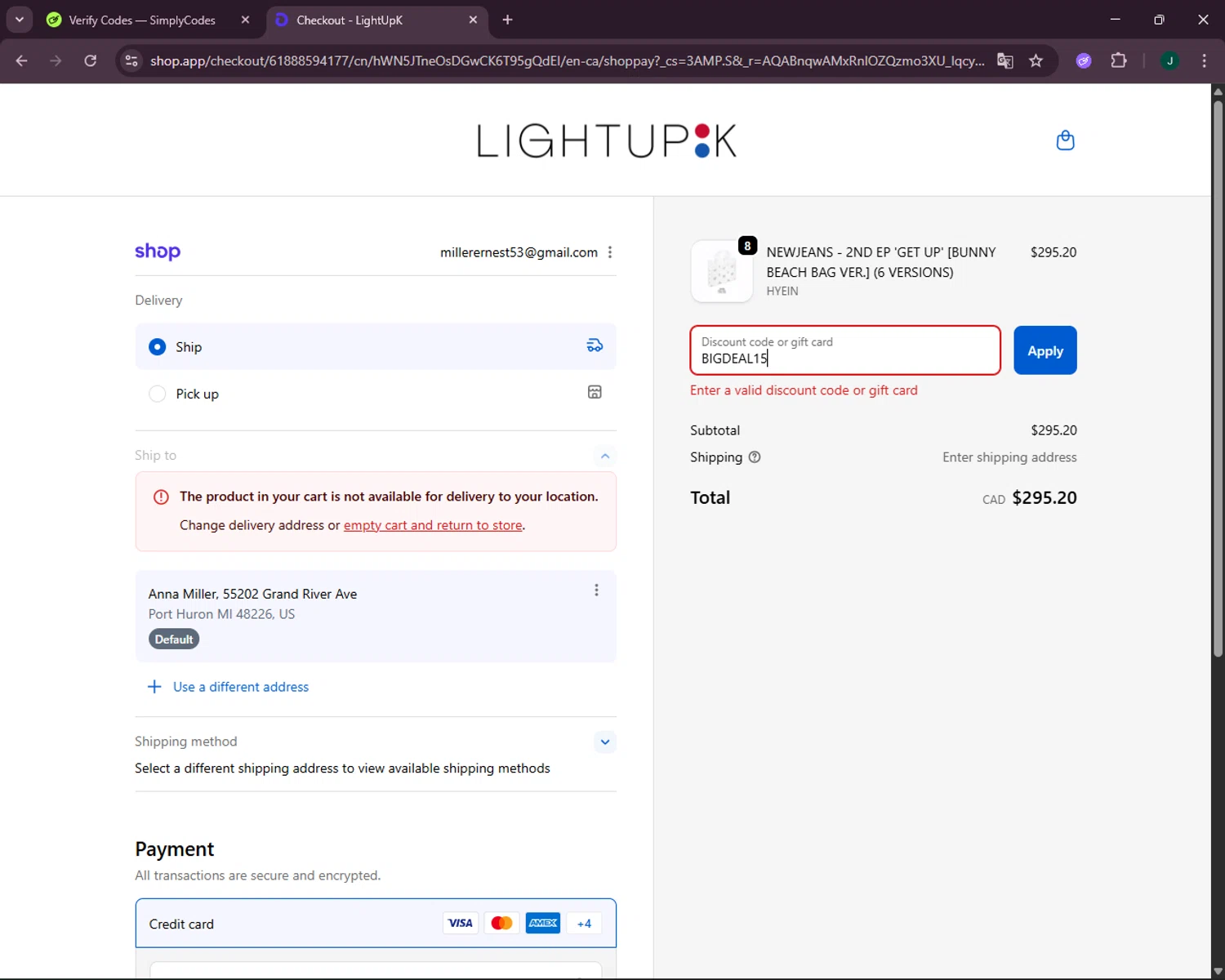Switch to the Verify Codes — SimplyCodes tab
1225x980 pixels.
pyautogui.click(x=142, y=20)
